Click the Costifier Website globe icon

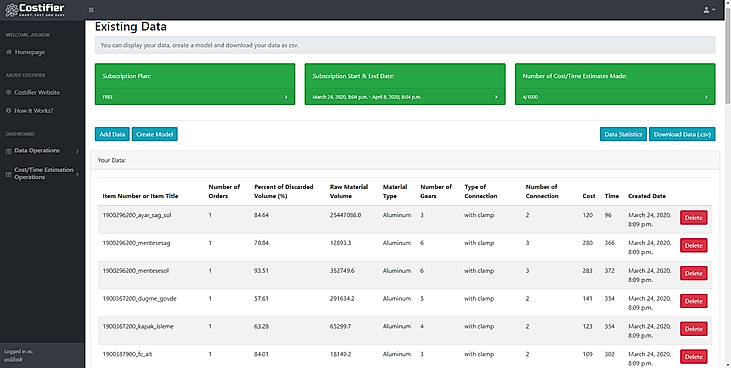point(9,92)
